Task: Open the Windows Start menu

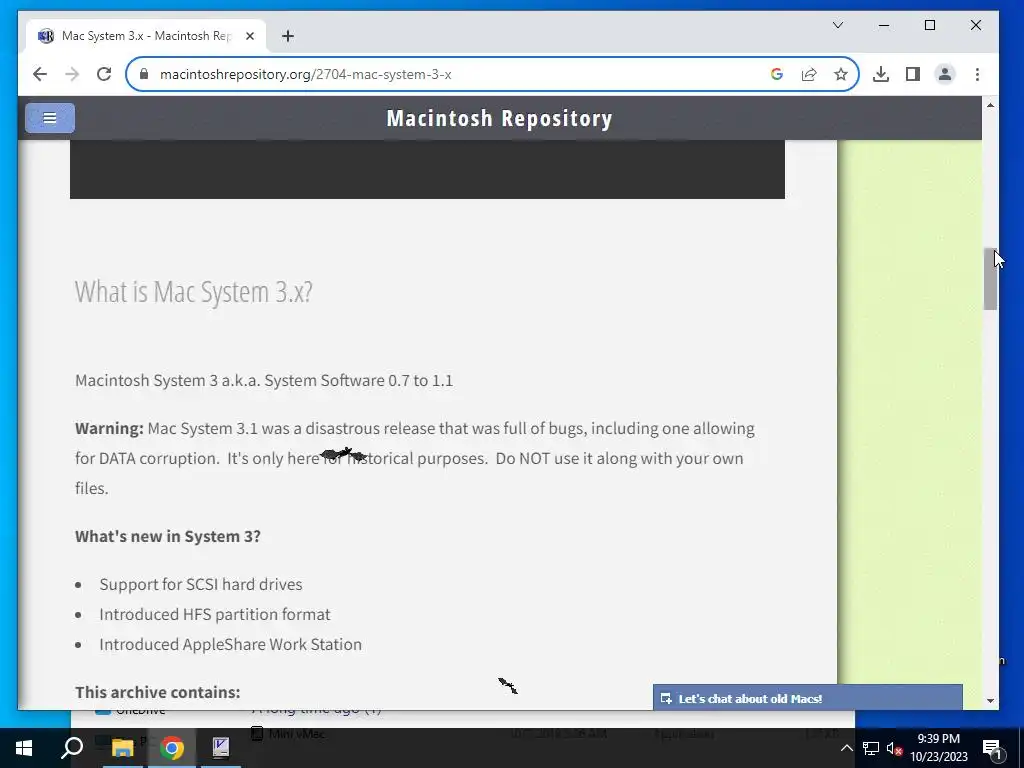Action: pyautogui.click(x=24, y=748)
